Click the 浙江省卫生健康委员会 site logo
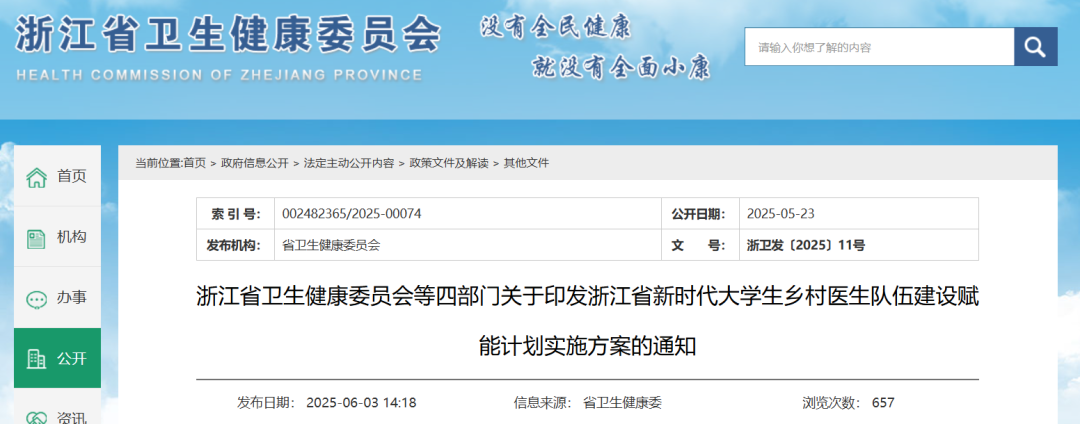 (x=227, y=34)
